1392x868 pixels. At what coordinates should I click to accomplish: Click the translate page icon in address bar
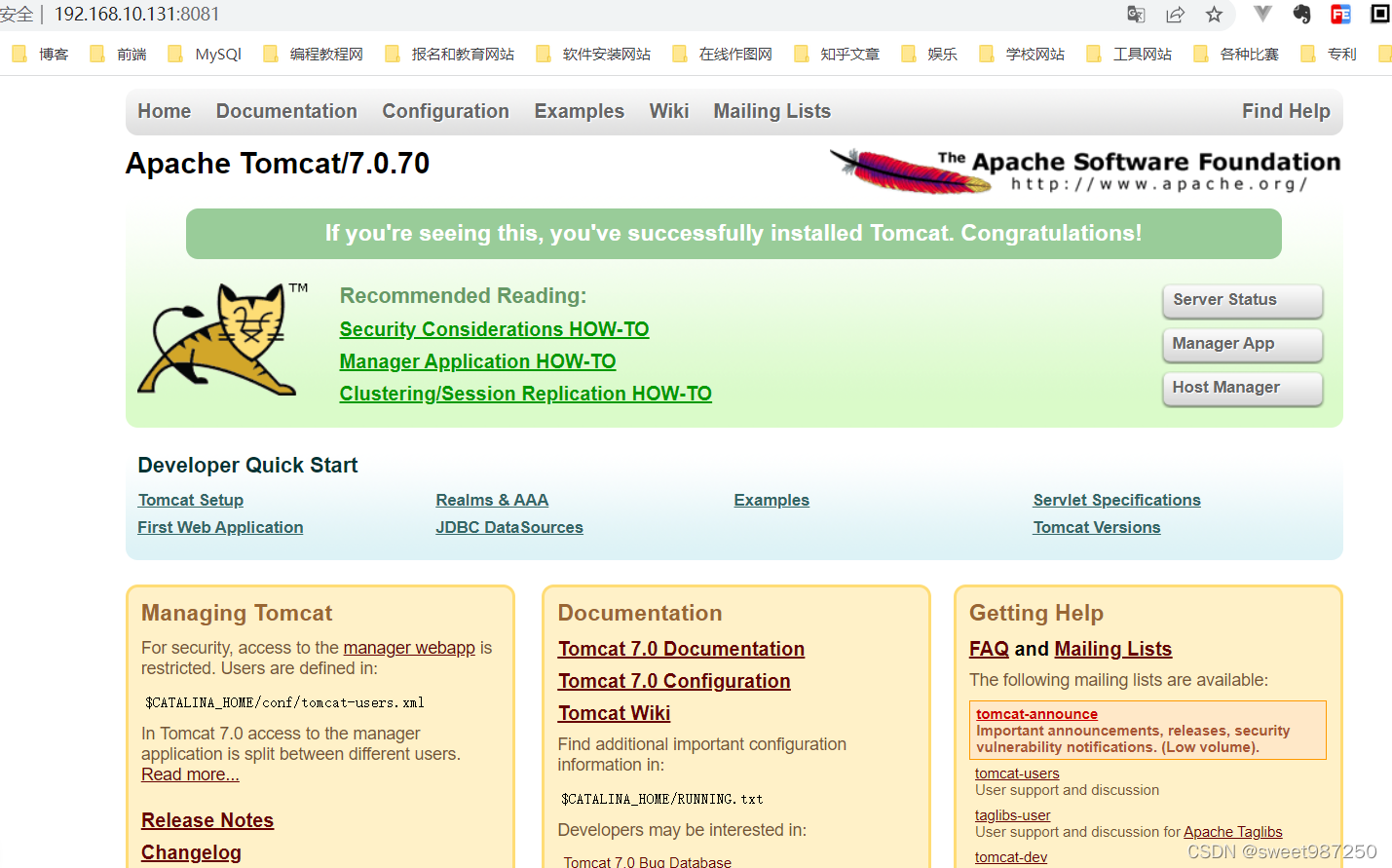click(x=1136, y=14)
